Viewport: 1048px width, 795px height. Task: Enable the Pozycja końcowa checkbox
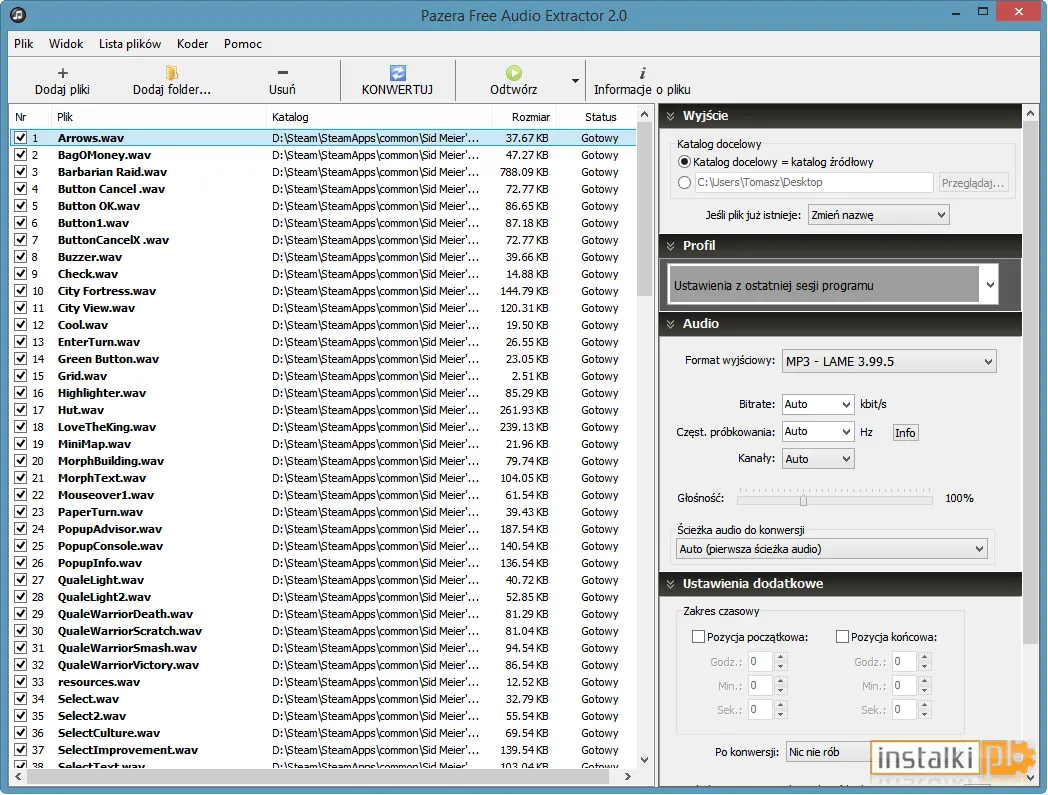coord(842,637)
